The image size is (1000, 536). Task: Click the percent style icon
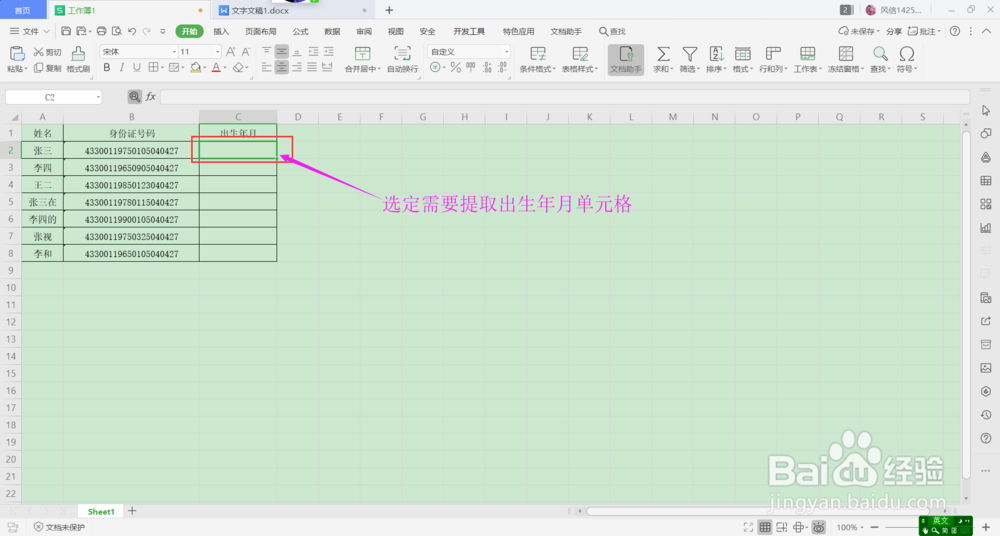pyautogui.click(x=455, y=67)
